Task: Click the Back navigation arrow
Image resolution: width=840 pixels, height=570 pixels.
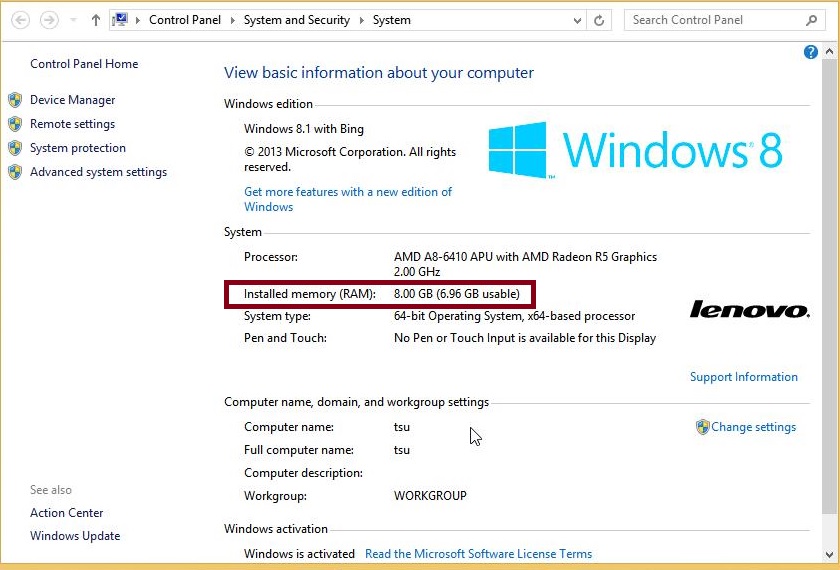Action: tap(20, 20)
